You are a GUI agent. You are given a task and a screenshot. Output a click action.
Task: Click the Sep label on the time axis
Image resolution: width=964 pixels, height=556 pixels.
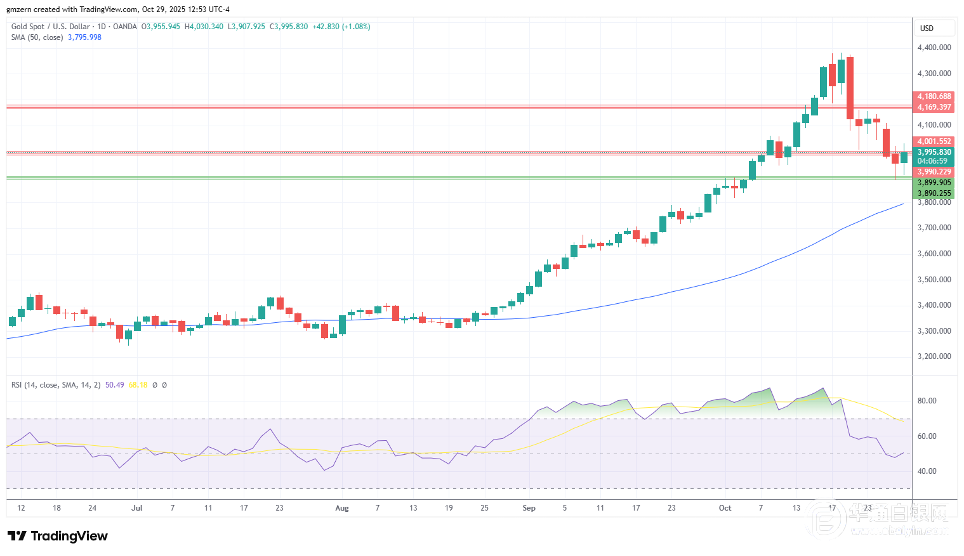click(x=529, y=508)
